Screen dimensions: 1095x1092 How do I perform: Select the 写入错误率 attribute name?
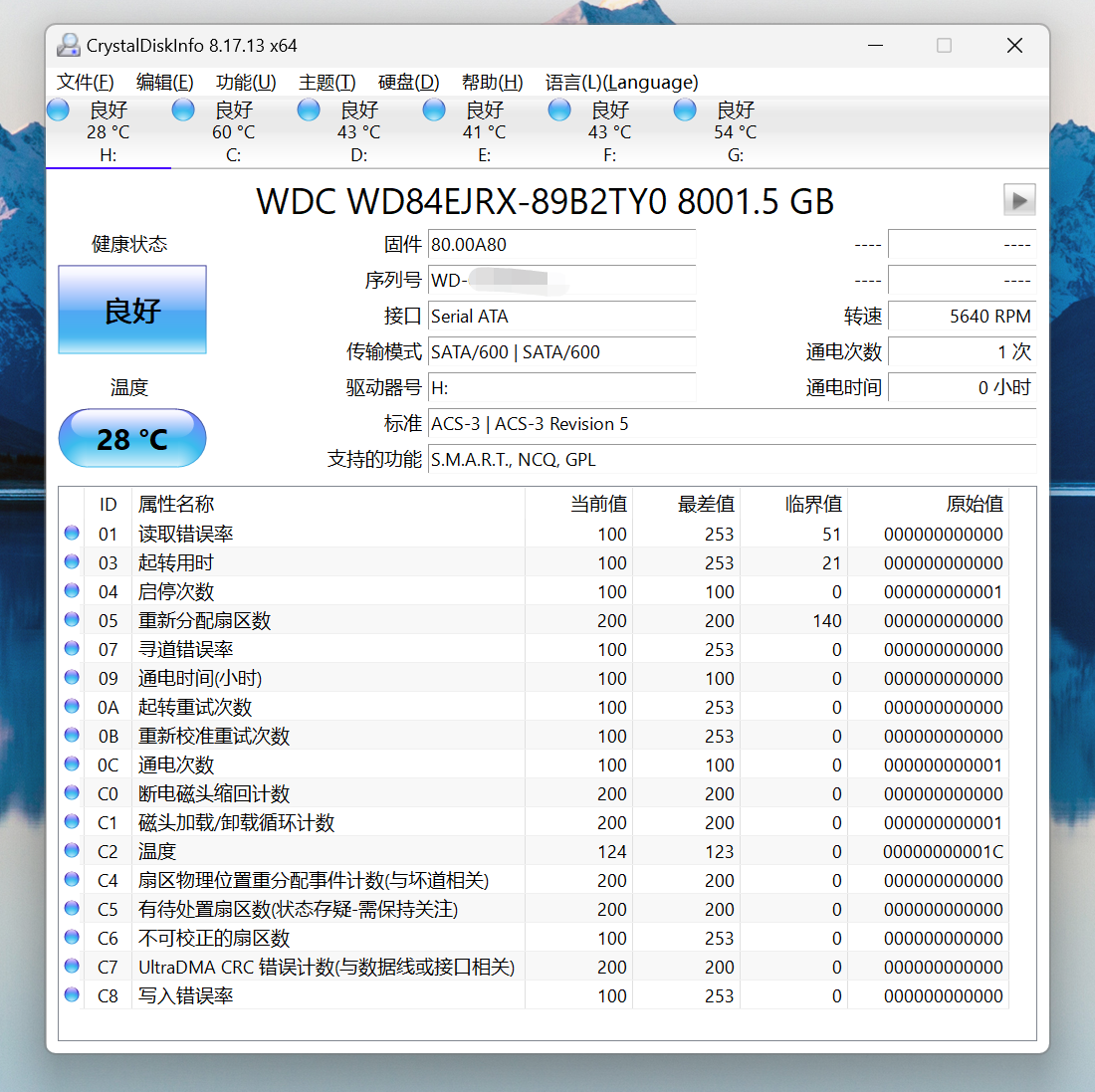pos(186,995)
